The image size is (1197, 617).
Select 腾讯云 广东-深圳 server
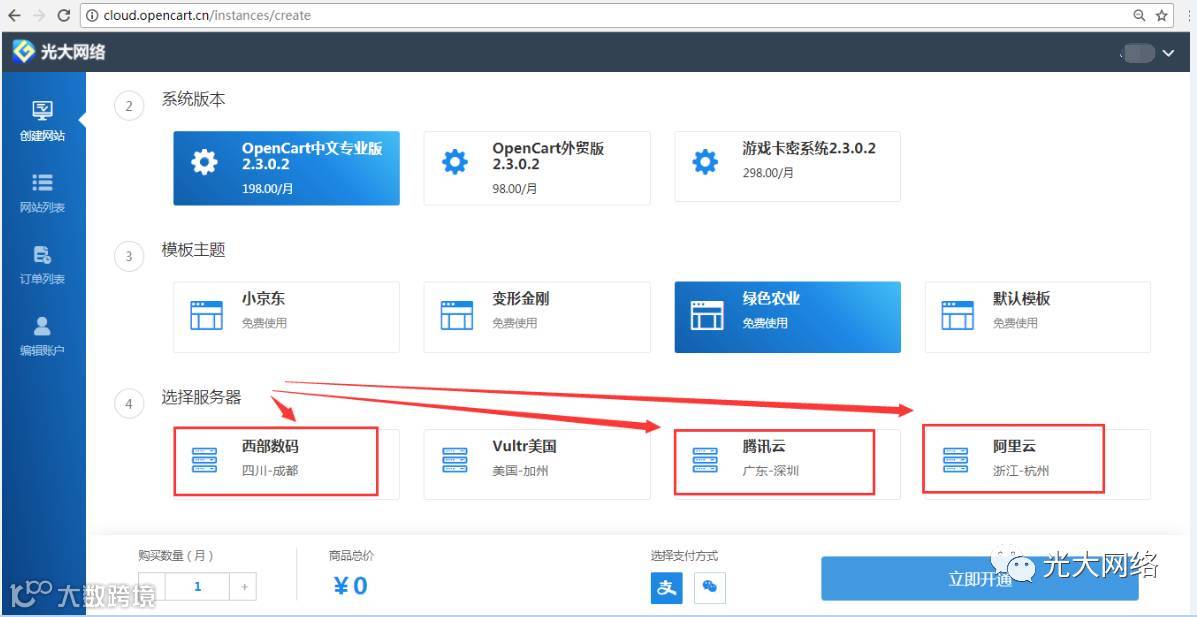(787, 464)
